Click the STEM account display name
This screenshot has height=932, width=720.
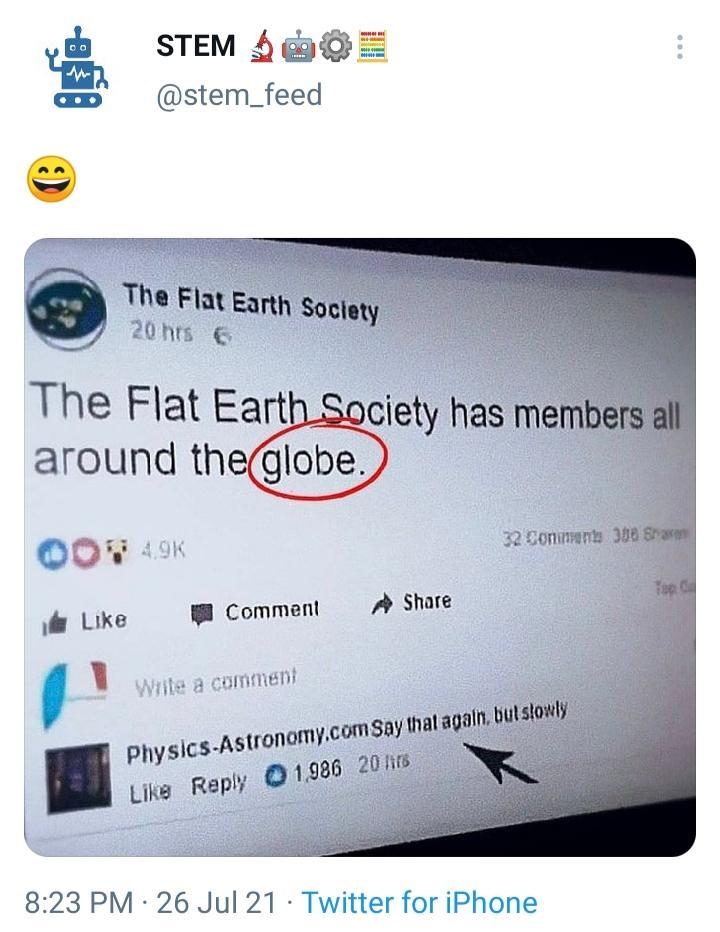196,46
